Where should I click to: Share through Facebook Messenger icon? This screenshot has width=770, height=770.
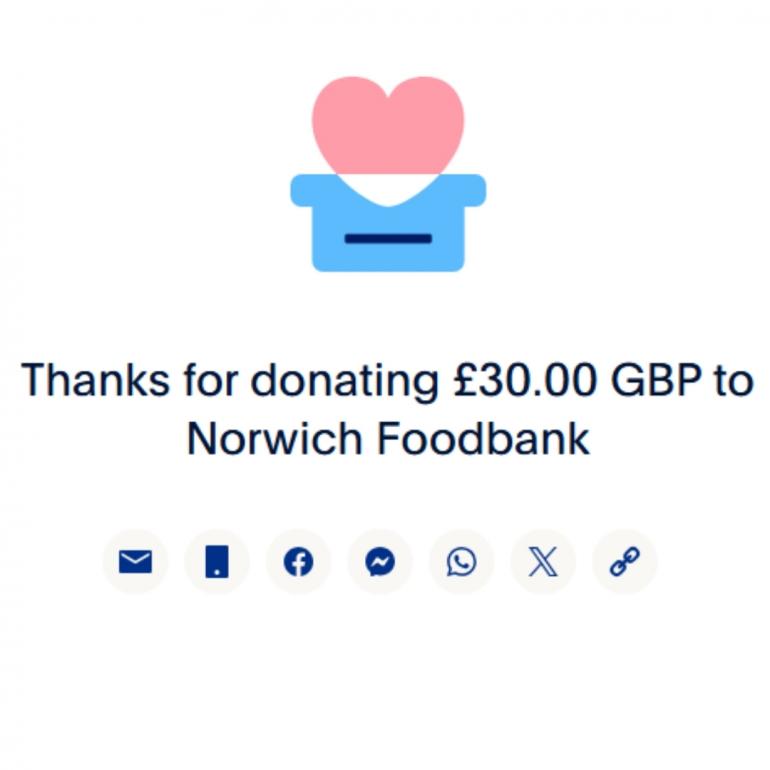(x=380, y=561)
